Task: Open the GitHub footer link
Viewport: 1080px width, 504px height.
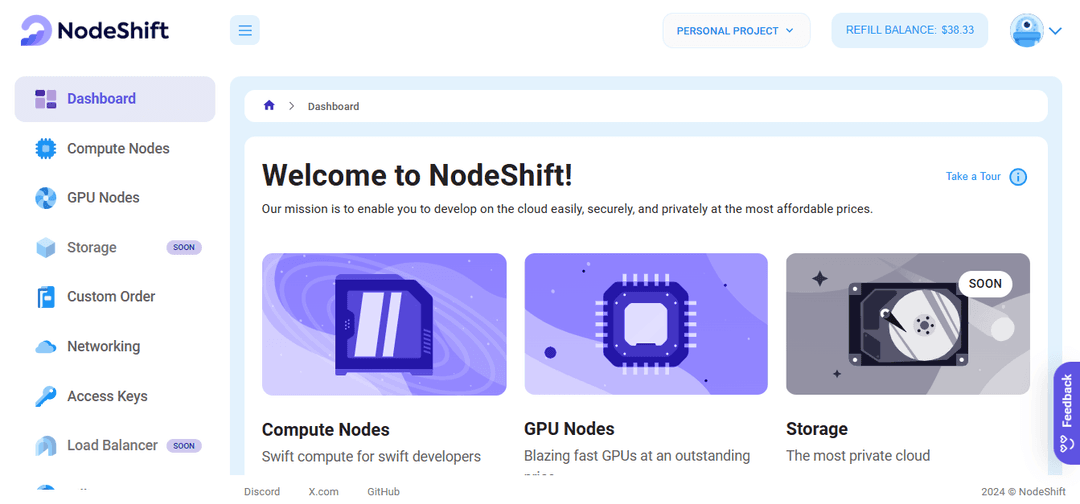Action: pyautogui.click(x=384, y=492)
